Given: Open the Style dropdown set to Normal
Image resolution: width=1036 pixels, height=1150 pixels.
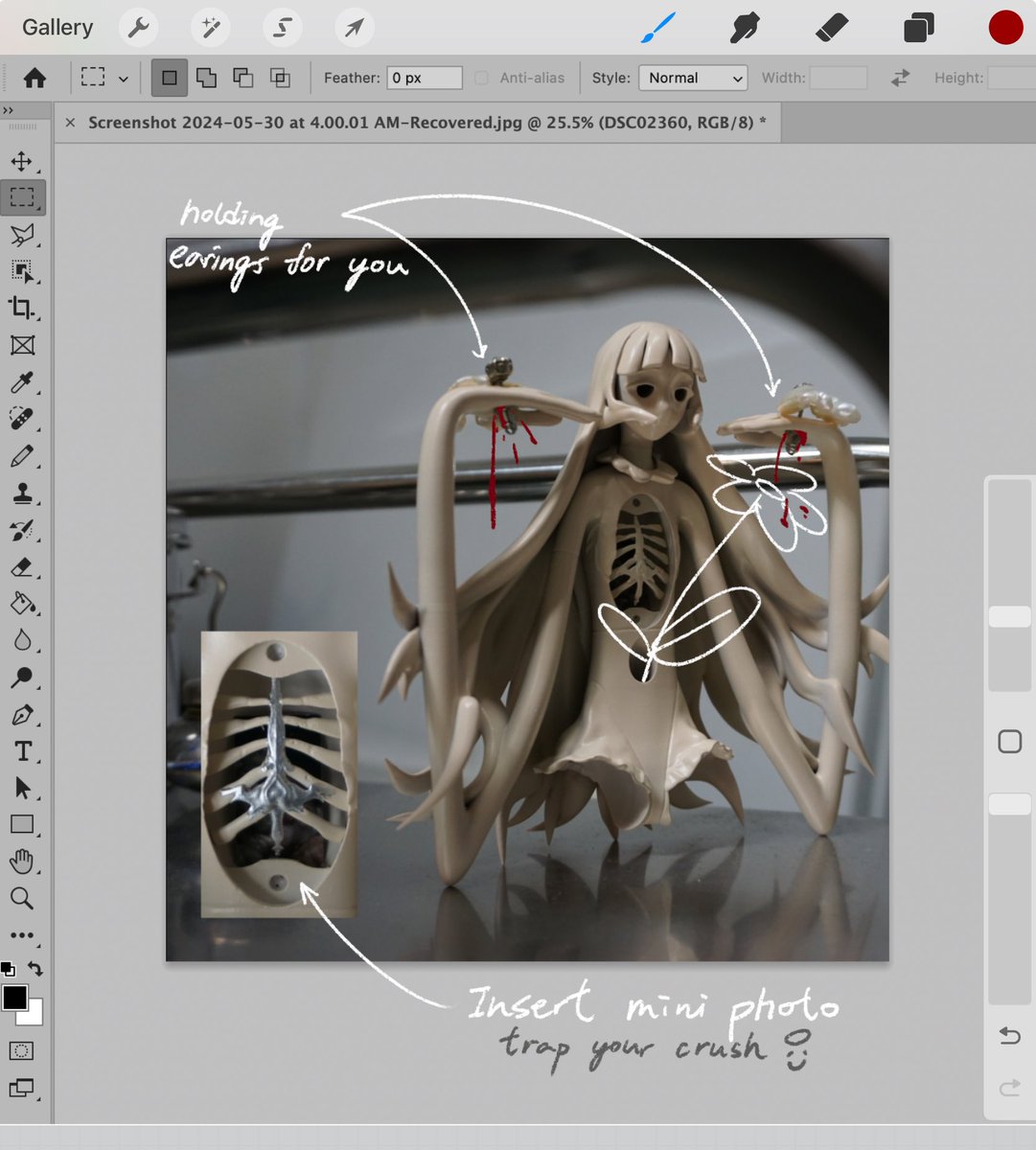Looking at the screenshot, I should [x=693, y=78].
